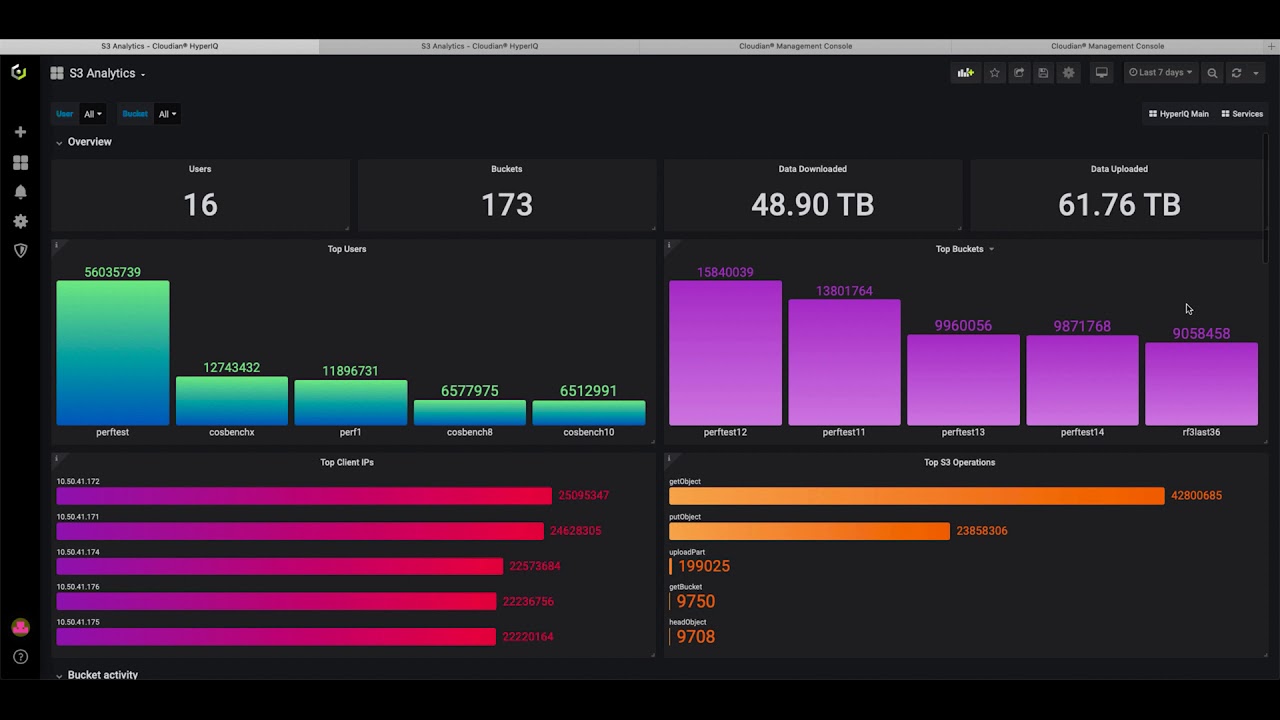Open the Top Buckets panel title menu
Viewport: 1280px width, 720px height.
point(964,249)
